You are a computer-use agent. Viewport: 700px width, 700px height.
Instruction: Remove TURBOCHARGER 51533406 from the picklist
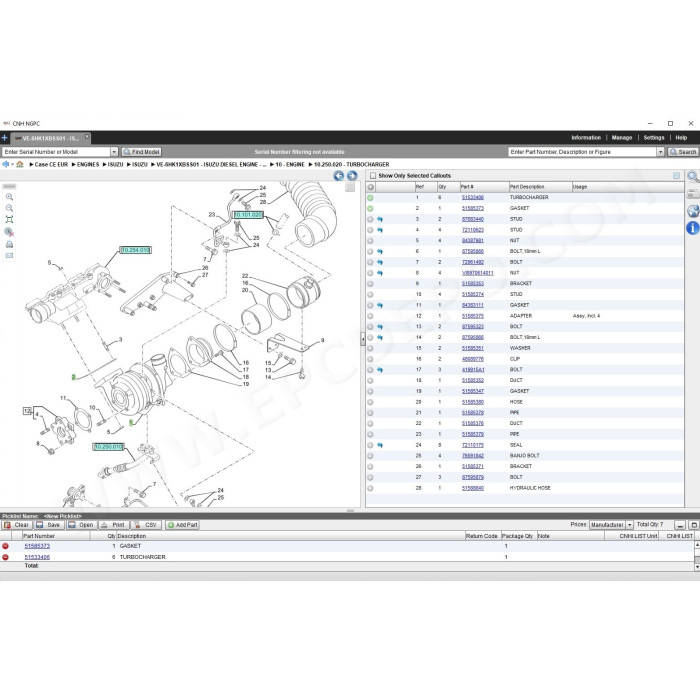tap(5, 557)
